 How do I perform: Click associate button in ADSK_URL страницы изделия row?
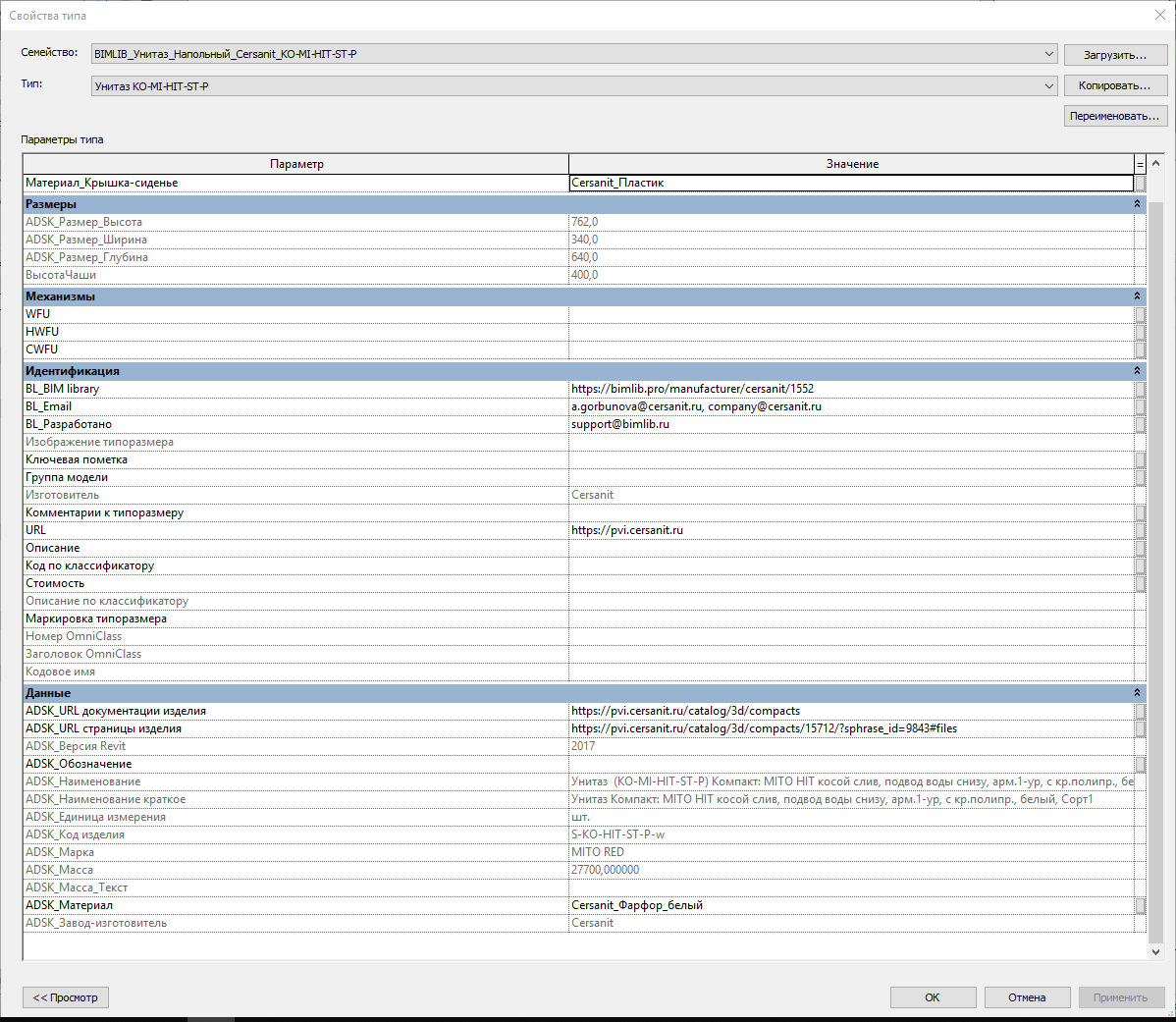pos(1140,728)
